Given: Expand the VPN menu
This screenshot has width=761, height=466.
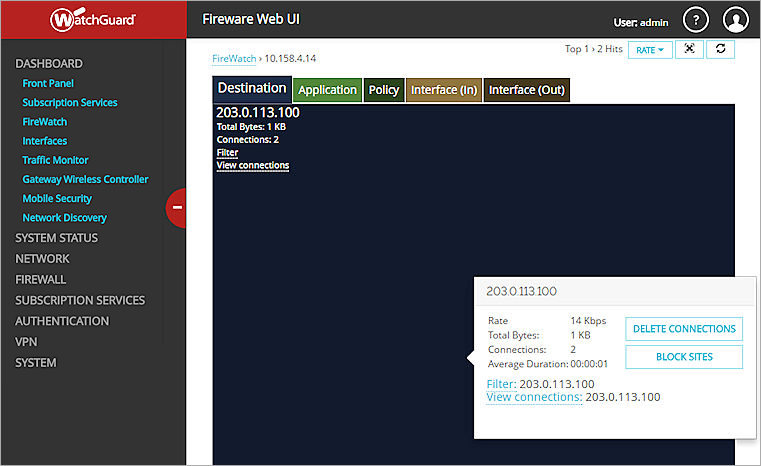Looking at the screenshot, I should [x=26, y=342].
